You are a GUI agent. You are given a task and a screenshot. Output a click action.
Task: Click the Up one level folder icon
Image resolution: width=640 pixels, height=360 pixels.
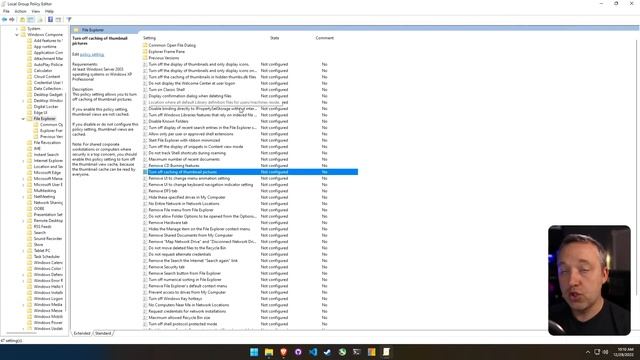coord(22,20)
